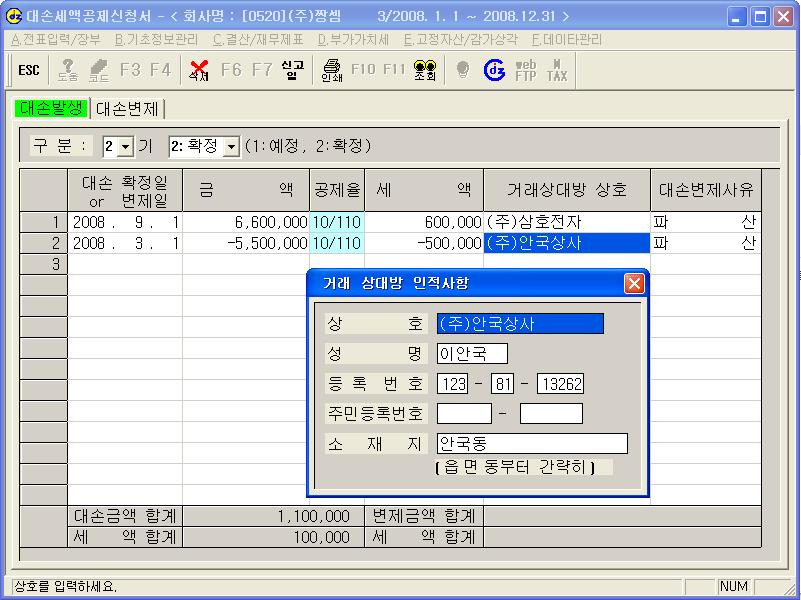Screen dimensions: 801x600
Task: Click the F3 toolbar button
Action: (x=130, y=69)
